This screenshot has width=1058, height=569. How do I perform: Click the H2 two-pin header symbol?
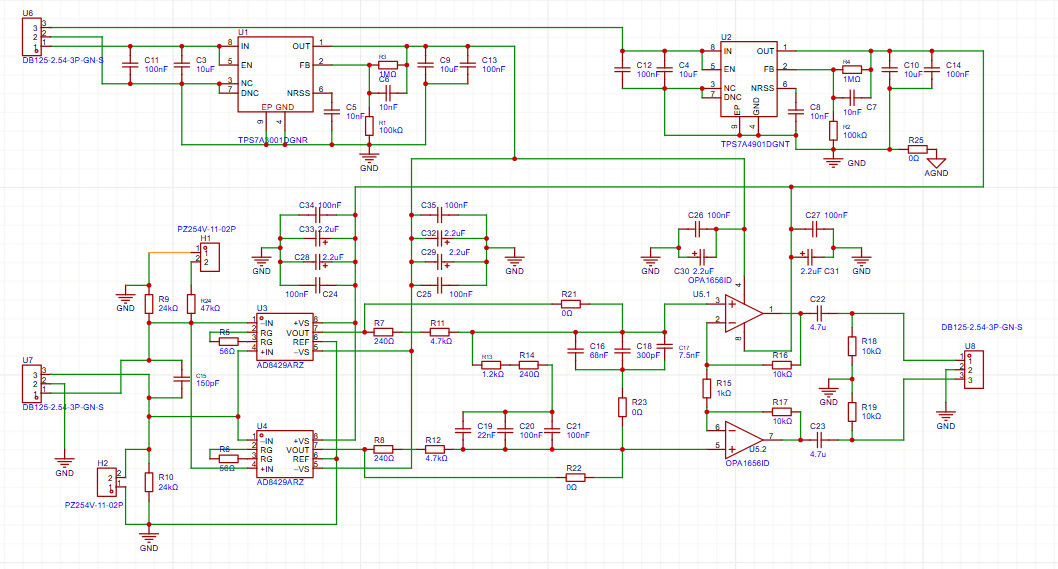(111, 482)
